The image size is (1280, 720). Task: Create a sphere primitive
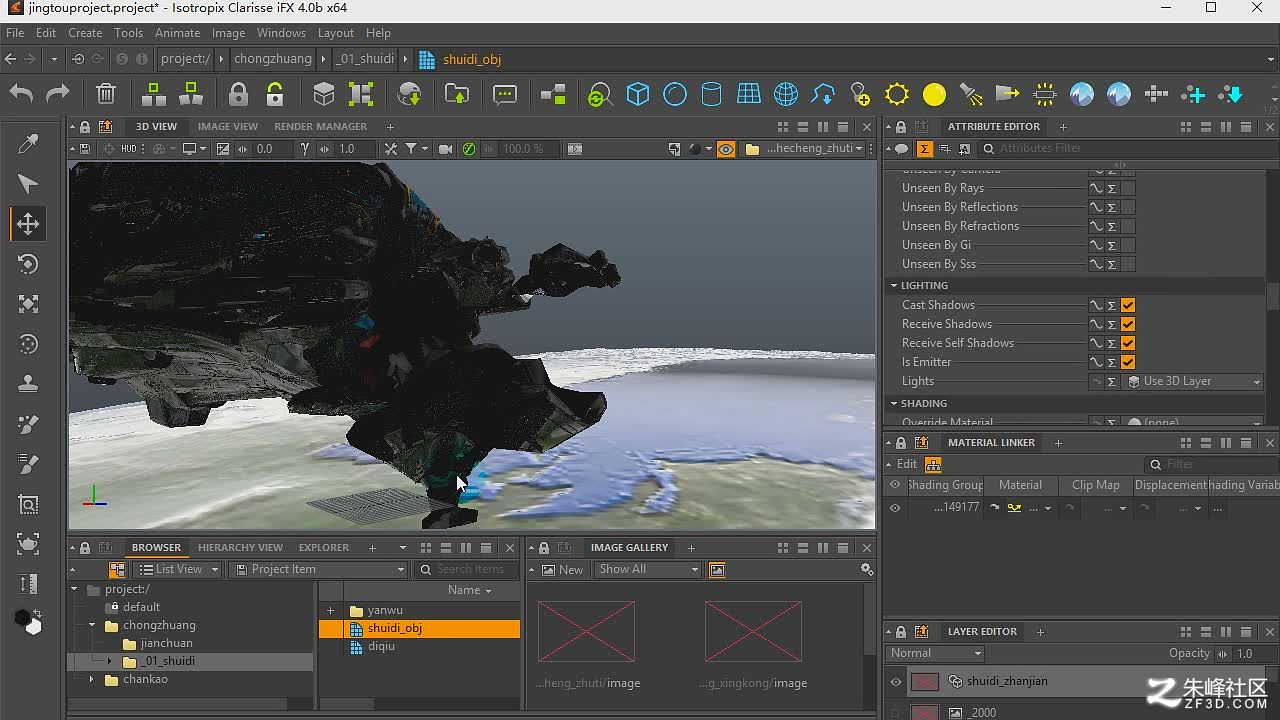[675, 94]
